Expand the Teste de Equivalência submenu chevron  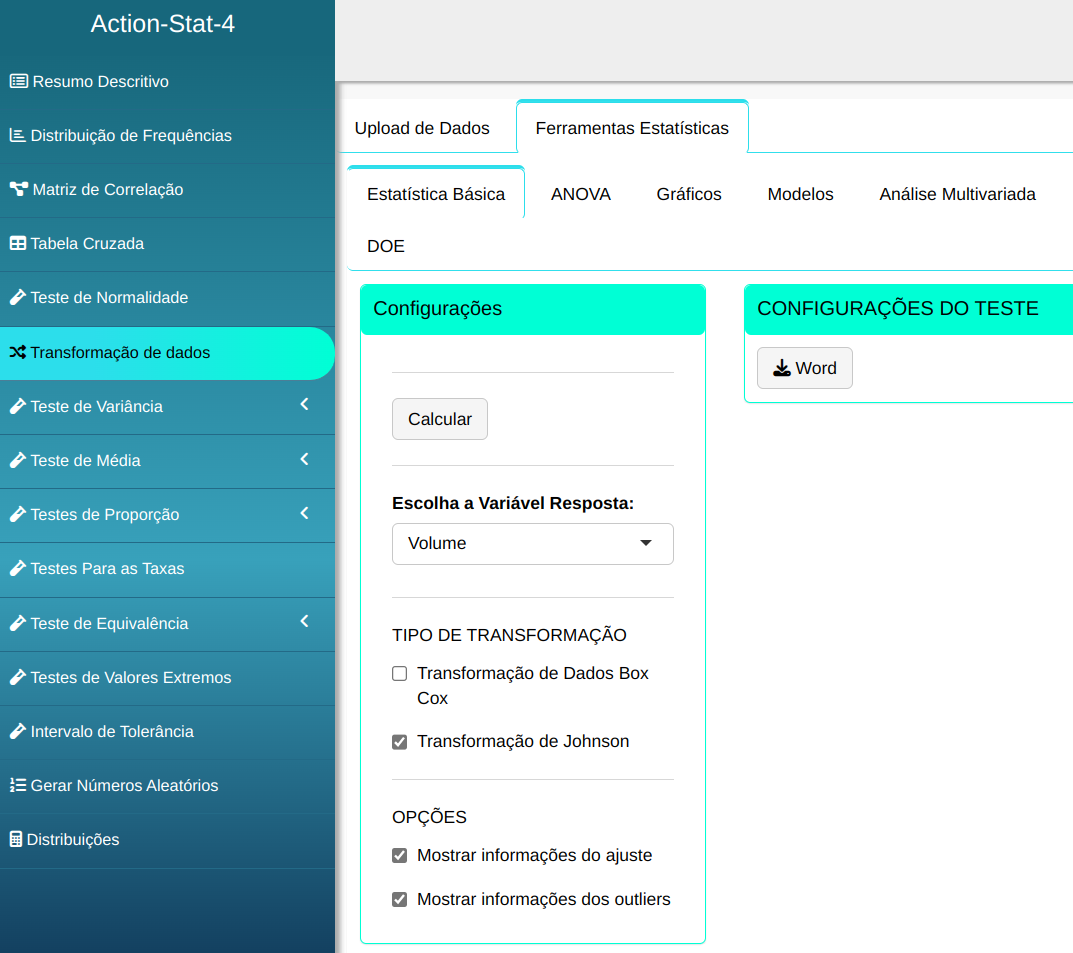click(305, 622)
